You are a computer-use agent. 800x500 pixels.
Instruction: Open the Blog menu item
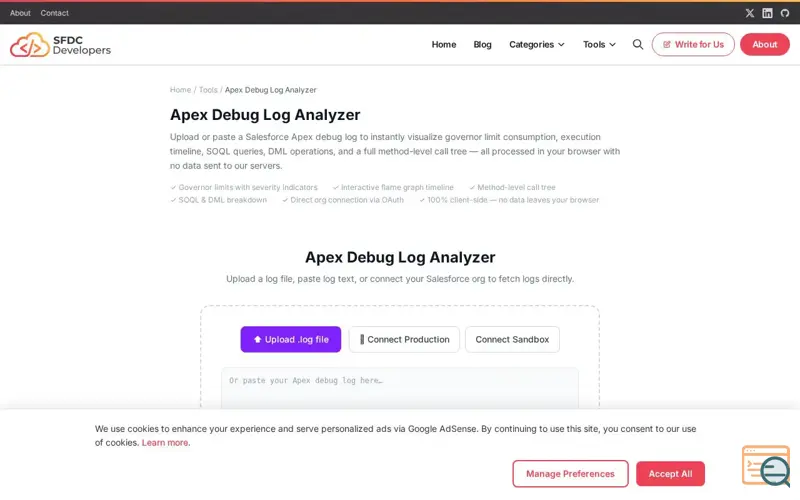click(482, 44)
